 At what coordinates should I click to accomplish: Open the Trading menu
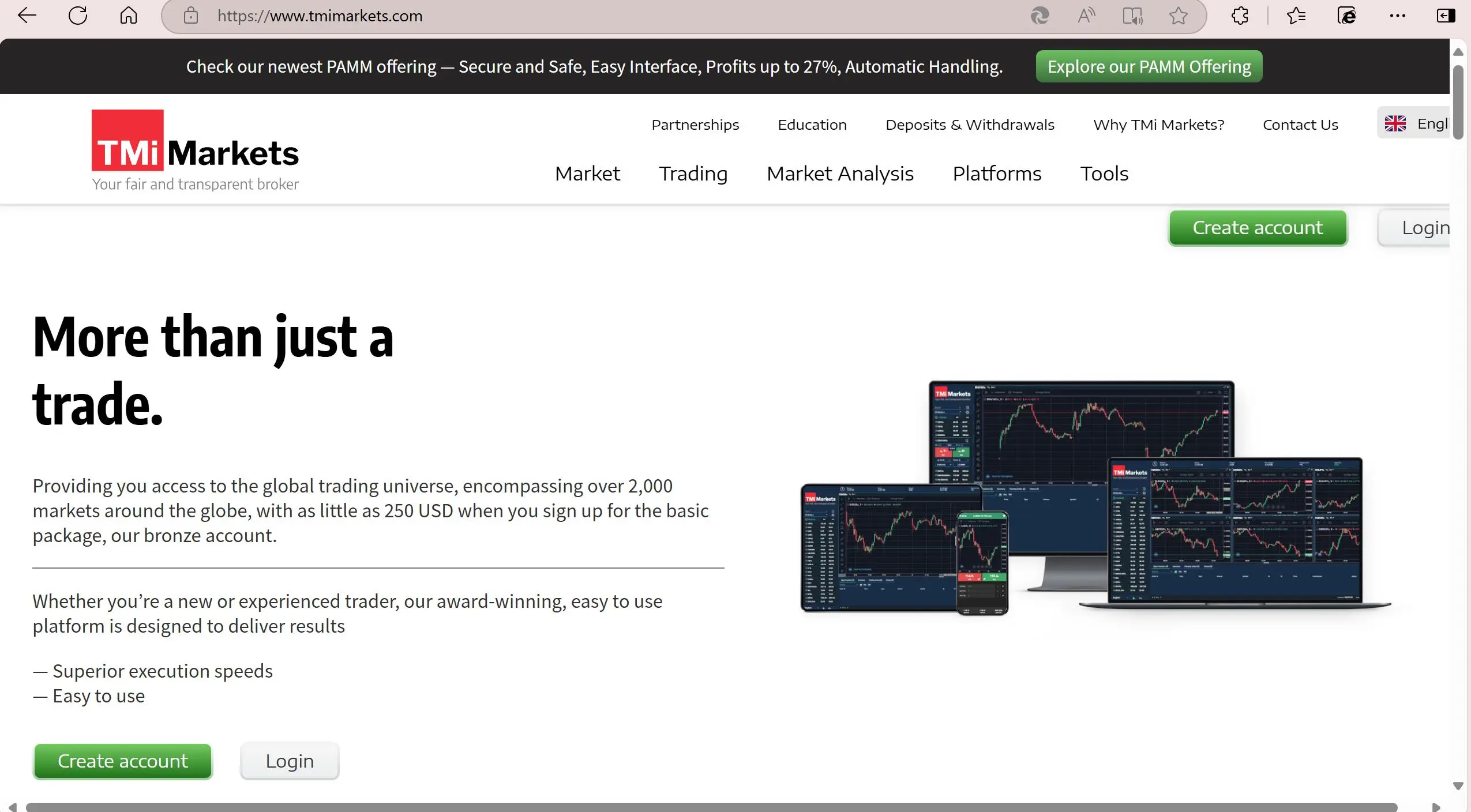click(x=693, y=174)
